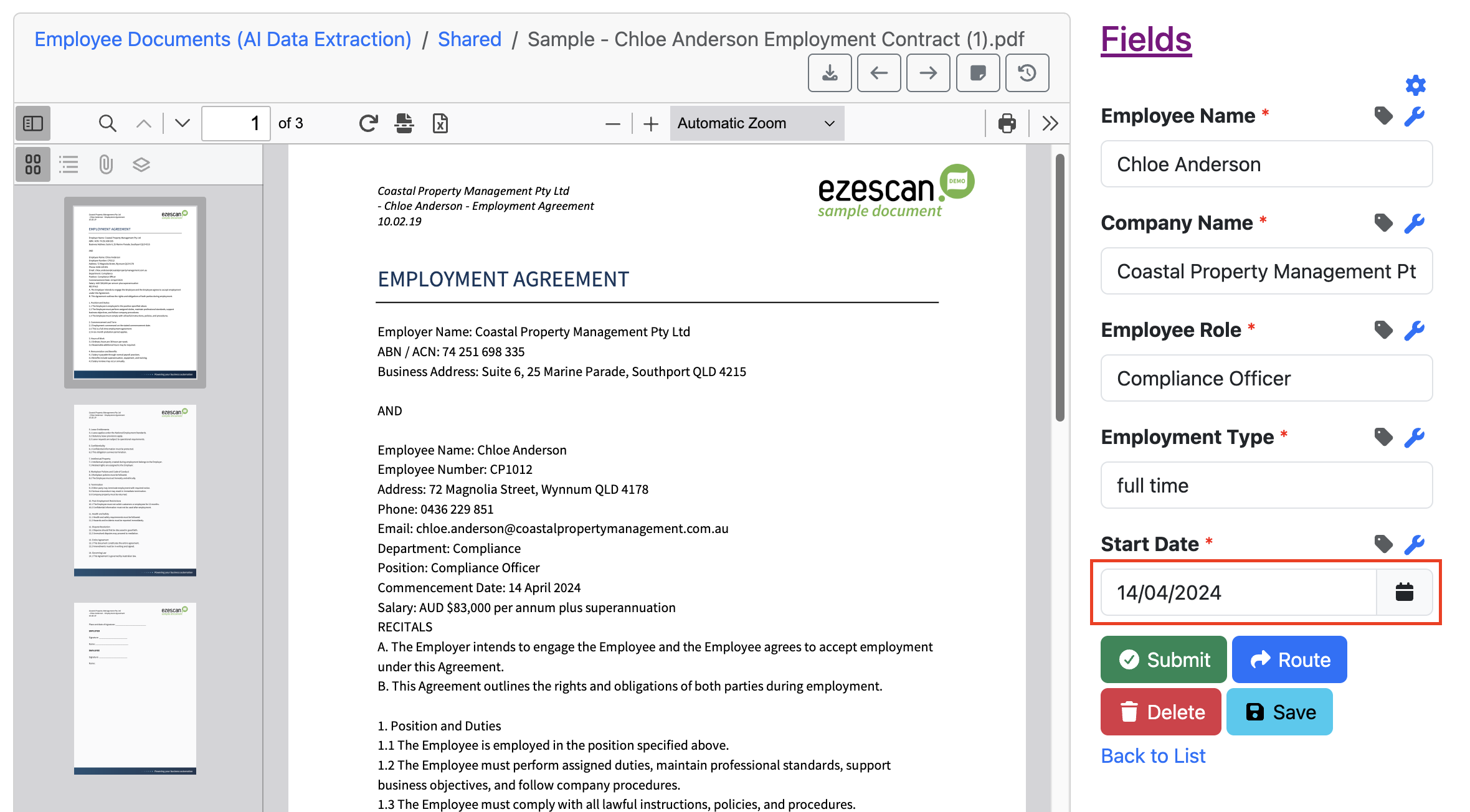Show thumbnails view in sidebar
The width and height of the screenshot is (1470, 812).
point(33,164)
